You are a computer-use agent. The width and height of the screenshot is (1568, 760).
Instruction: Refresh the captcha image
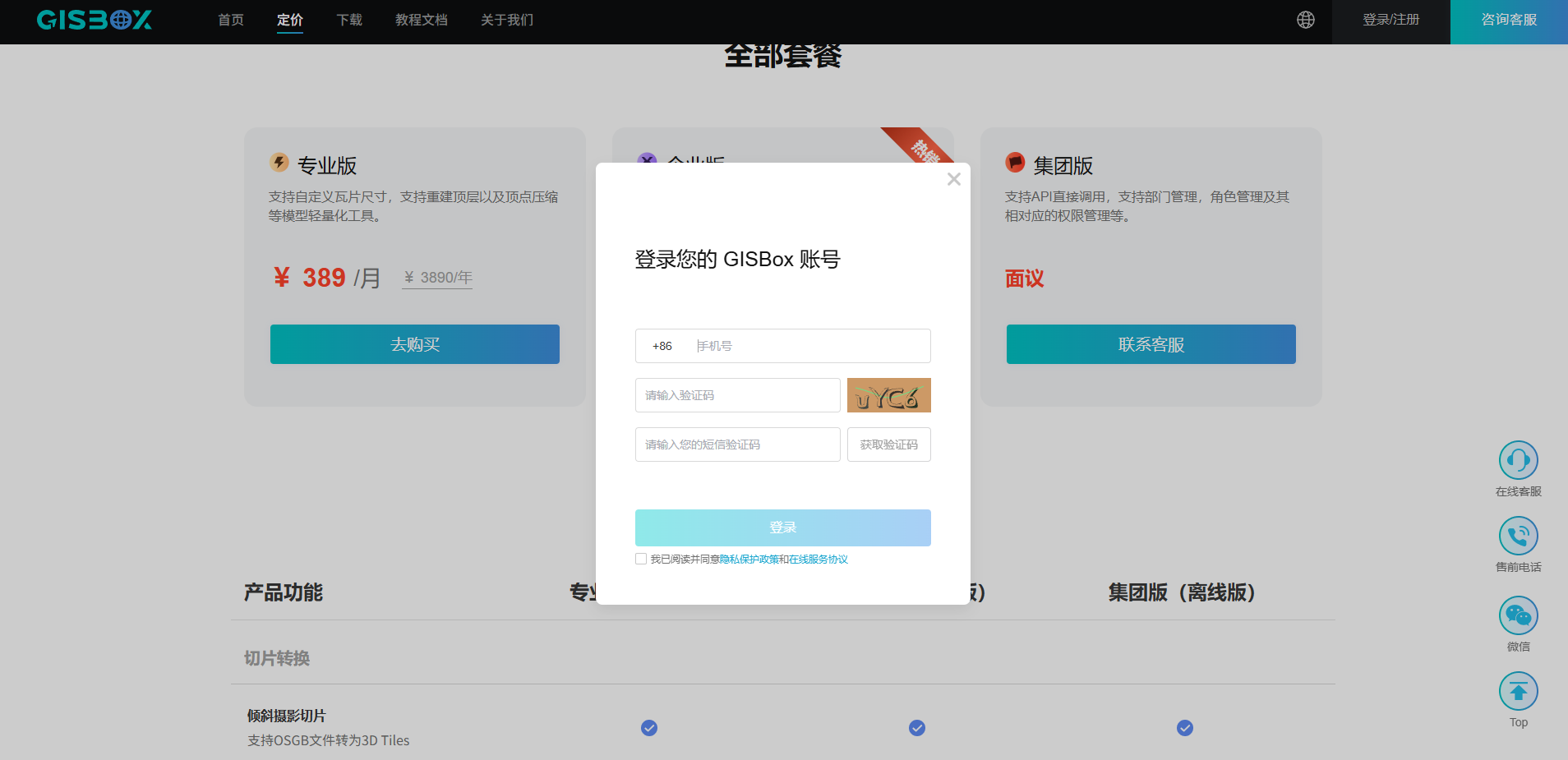pyautogui.click(x=888, y=395)
